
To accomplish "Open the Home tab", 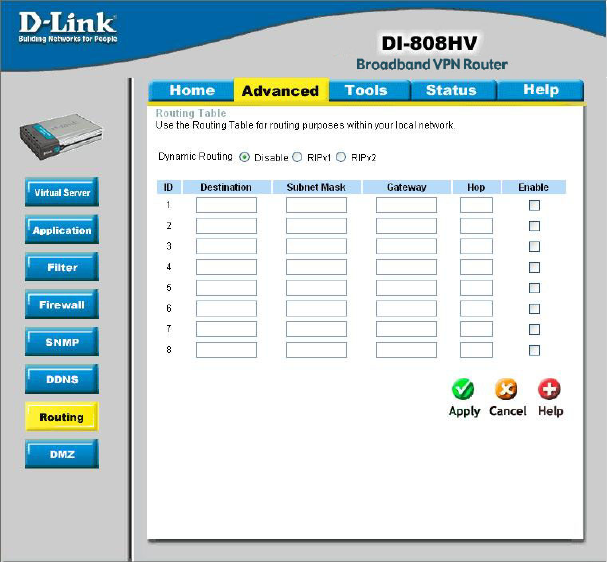I will (192, 91).
